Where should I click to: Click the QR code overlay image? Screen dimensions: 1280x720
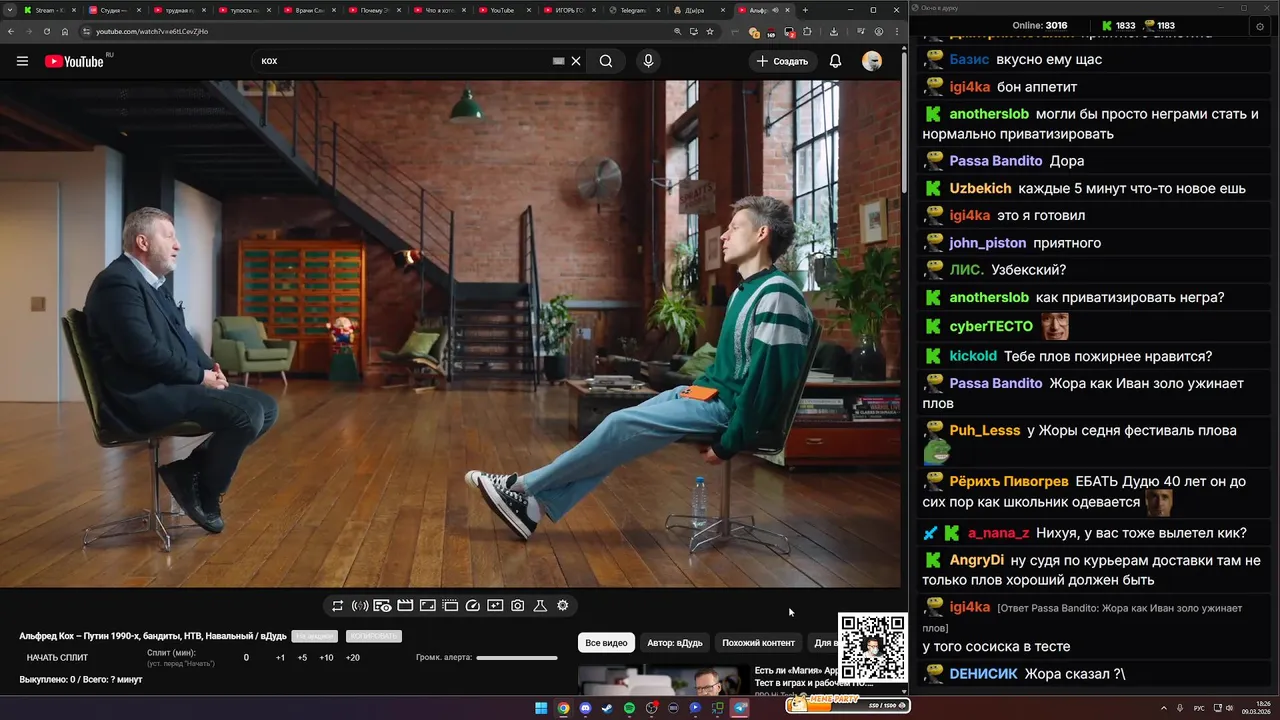point(872,648)
